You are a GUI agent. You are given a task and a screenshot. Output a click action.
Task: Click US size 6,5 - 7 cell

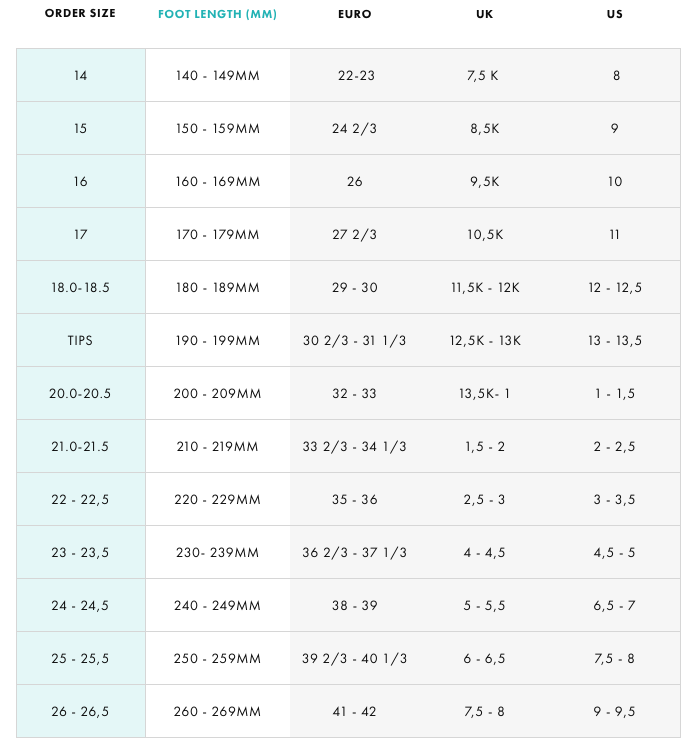615,605
